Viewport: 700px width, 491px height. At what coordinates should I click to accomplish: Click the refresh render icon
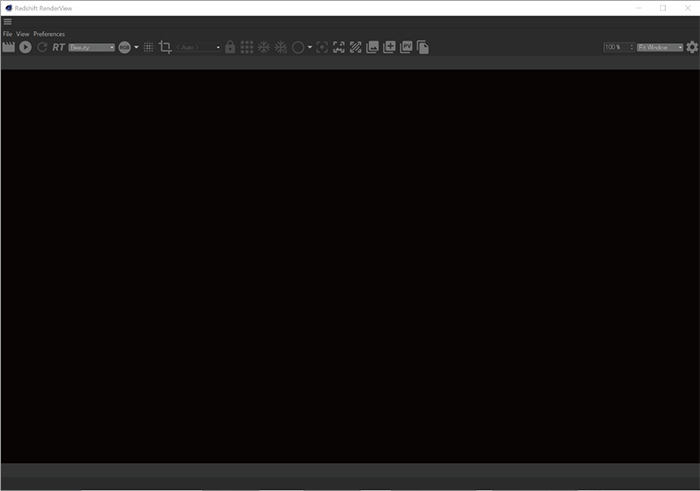tap(42, 47)
